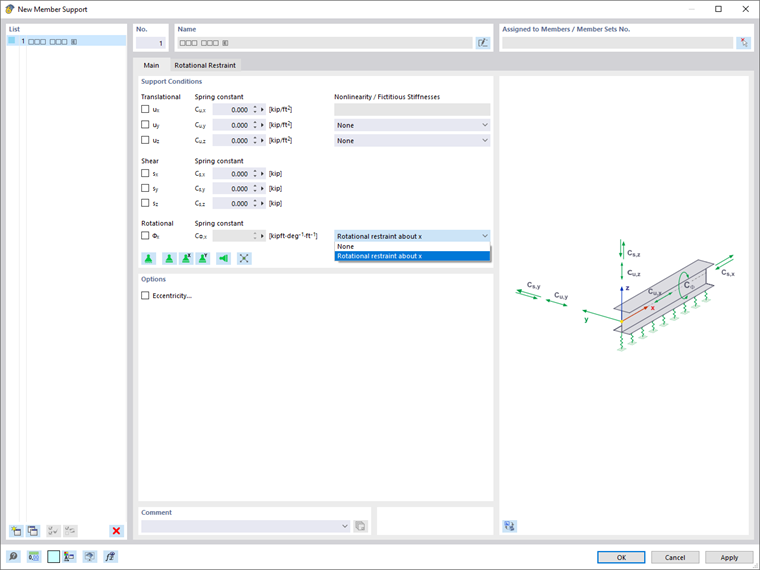The height and width of the screenshot is (570, 760).
Task: Expand Cs,x spring constant arrow menu
Action: (x=263, y=174)
